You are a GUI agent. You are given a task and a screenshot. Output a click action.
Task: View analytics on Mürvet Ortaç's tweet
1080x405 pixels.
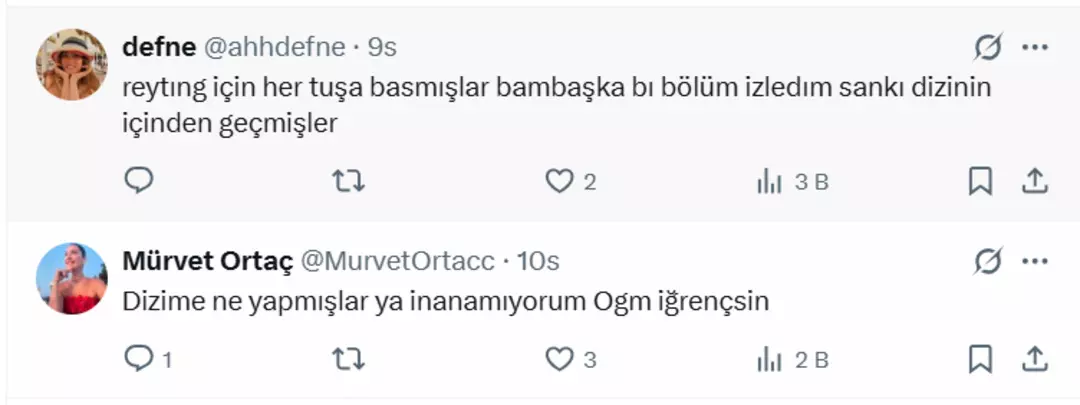770,359
